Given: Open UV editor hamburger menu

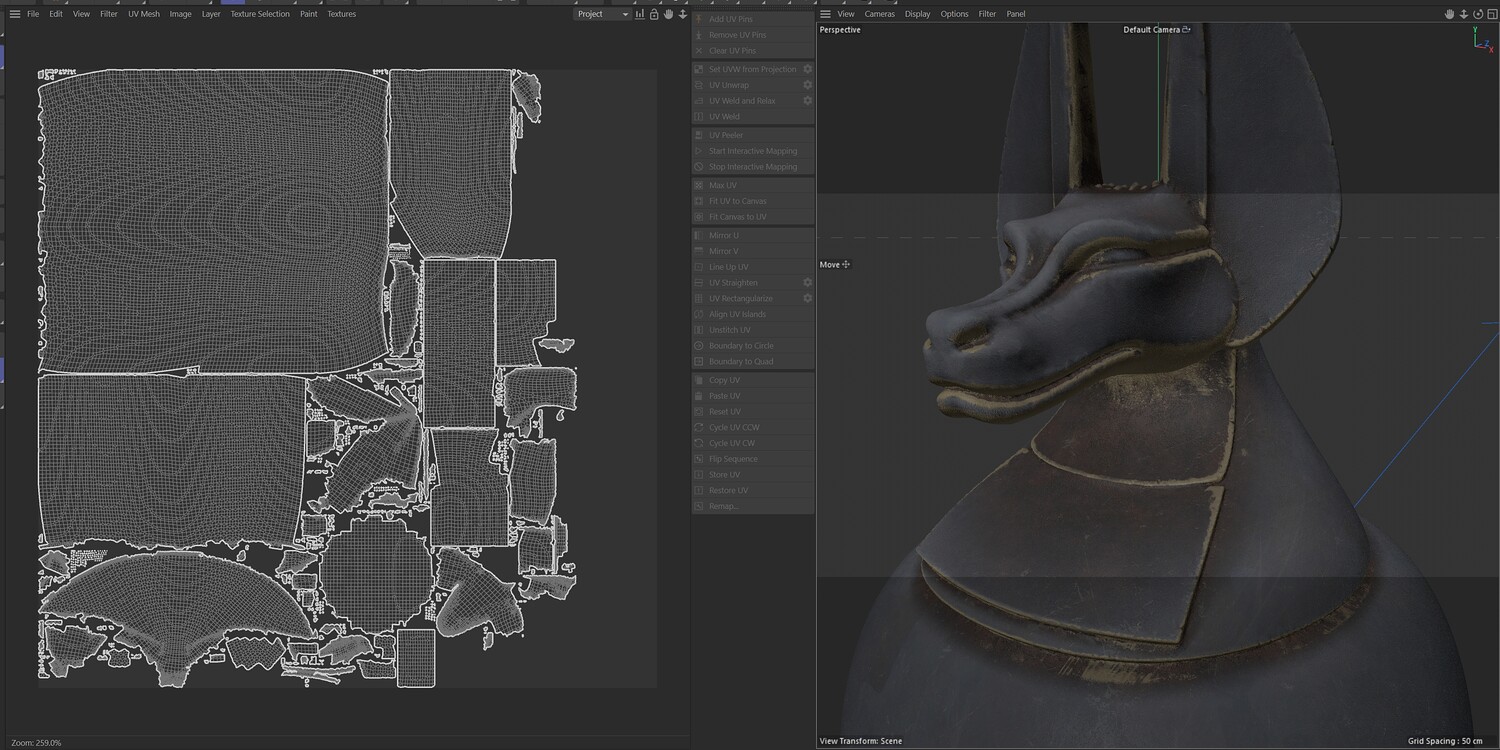Looking at the screenshot, I should tap(14, 14).
